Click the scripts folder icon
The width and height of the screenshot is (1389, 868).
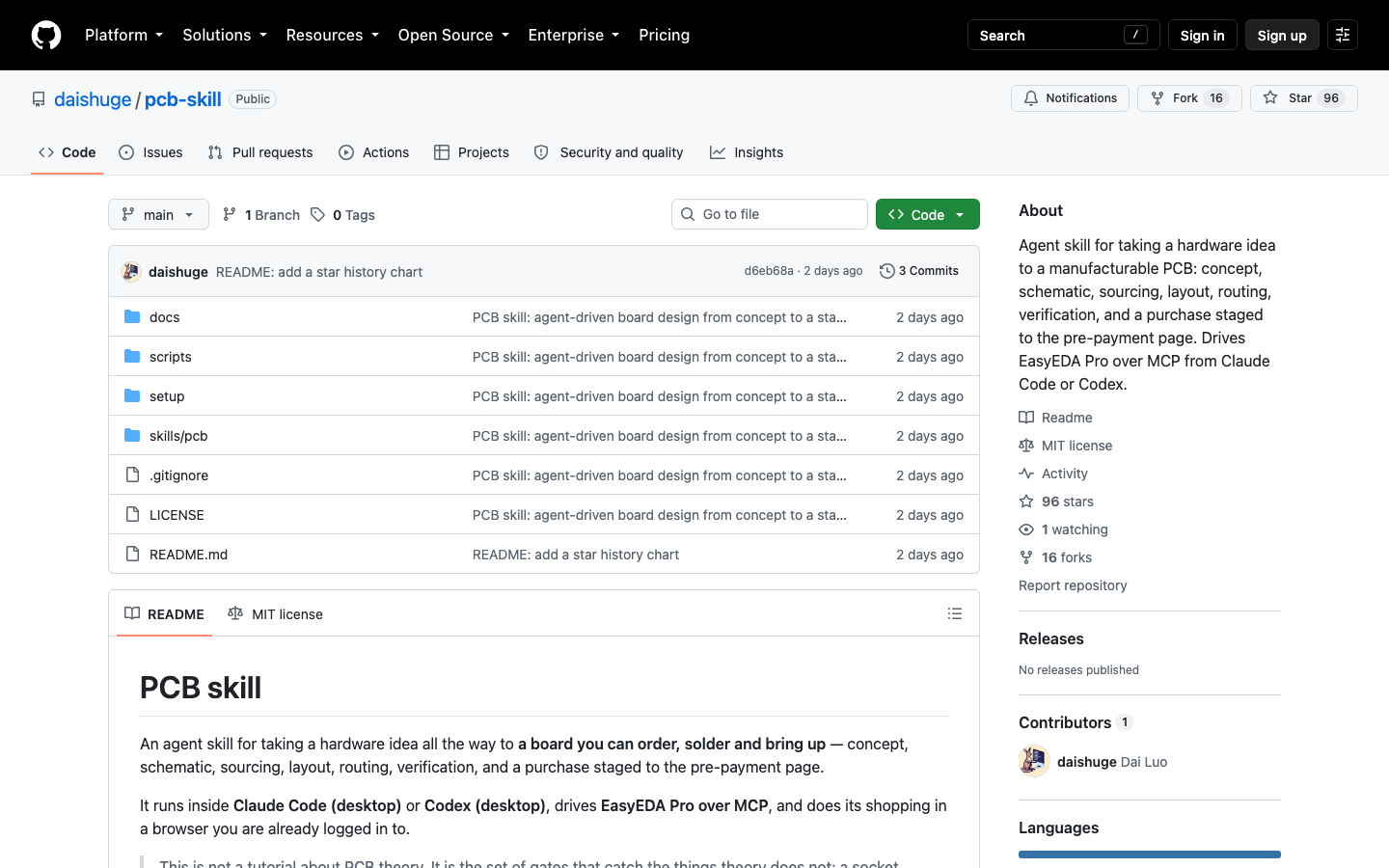[132, 357]
